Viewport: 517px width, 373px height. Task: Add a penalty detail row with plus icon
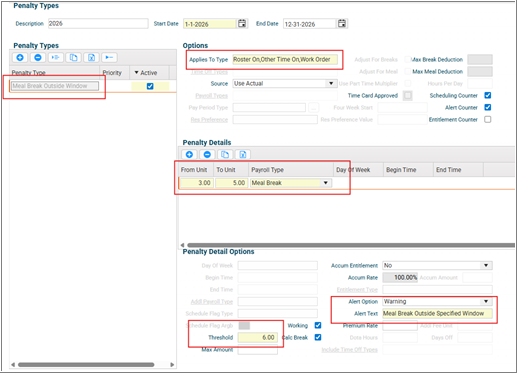[x=189, y=154]
